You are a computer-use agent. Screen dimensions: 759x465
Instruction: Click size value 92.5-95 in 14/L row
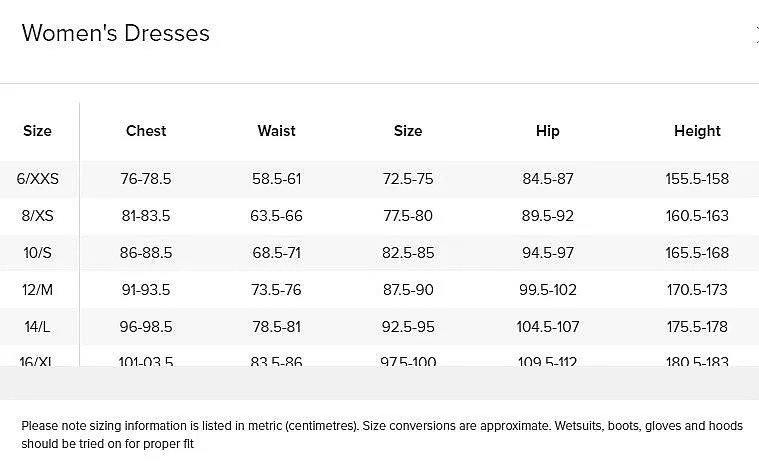408,327
